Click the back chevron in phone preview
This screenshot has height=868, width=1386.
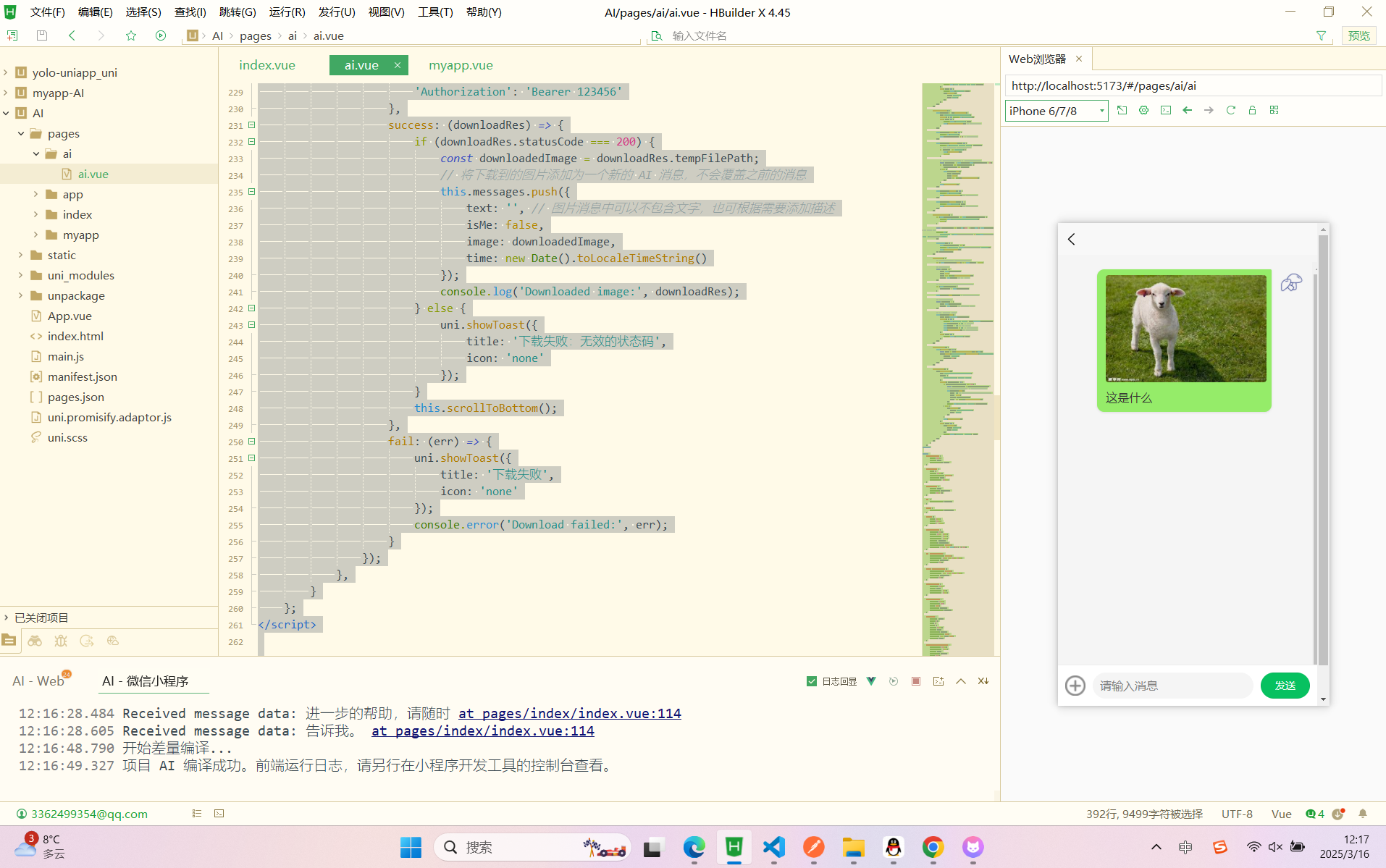[x=1072, y=239]
